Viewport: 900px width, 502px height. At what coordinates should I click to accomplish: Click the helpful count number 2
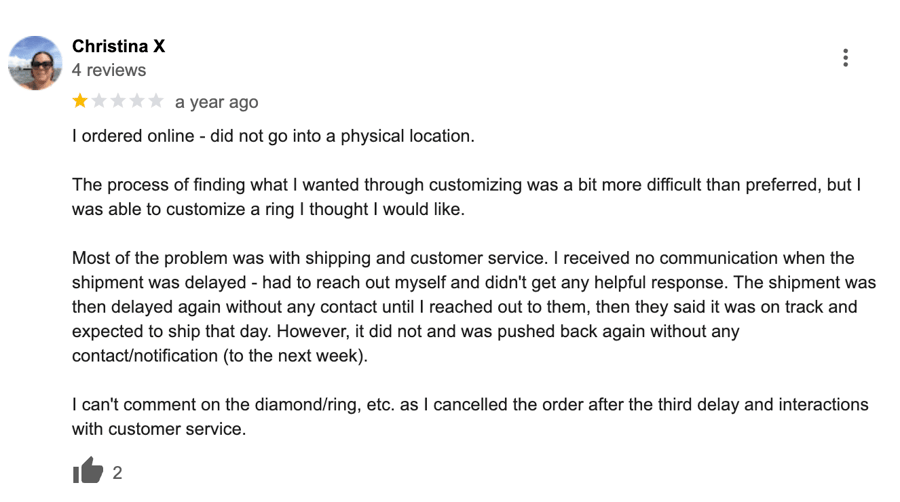[x=117, y=473]
